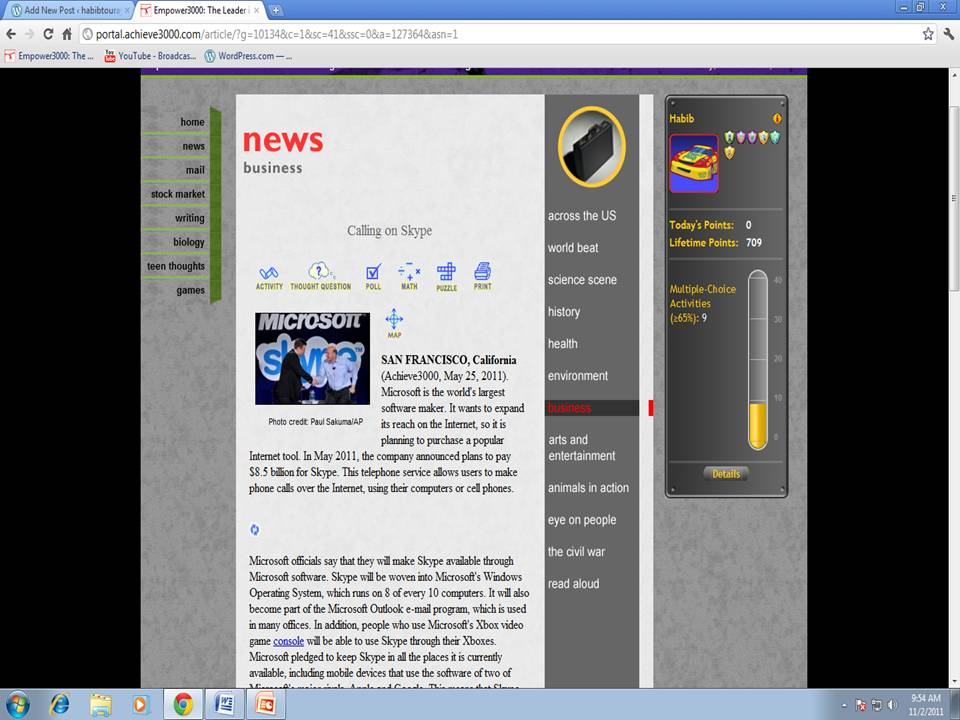The height and width of the screenshot is (720, 960).
Task: Expand hidden icons in the system tray
Action: pos(845,705)
